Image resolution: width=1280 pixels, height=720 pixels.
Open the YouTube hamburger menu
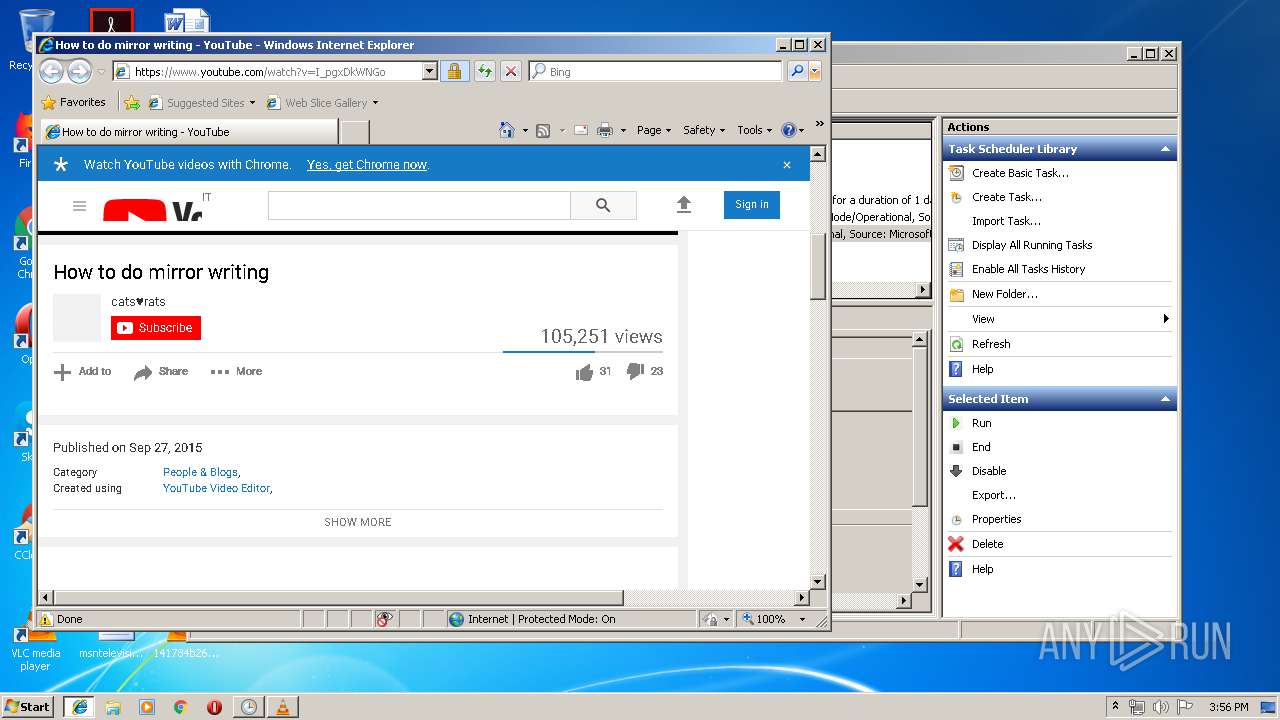pos(79,206)
